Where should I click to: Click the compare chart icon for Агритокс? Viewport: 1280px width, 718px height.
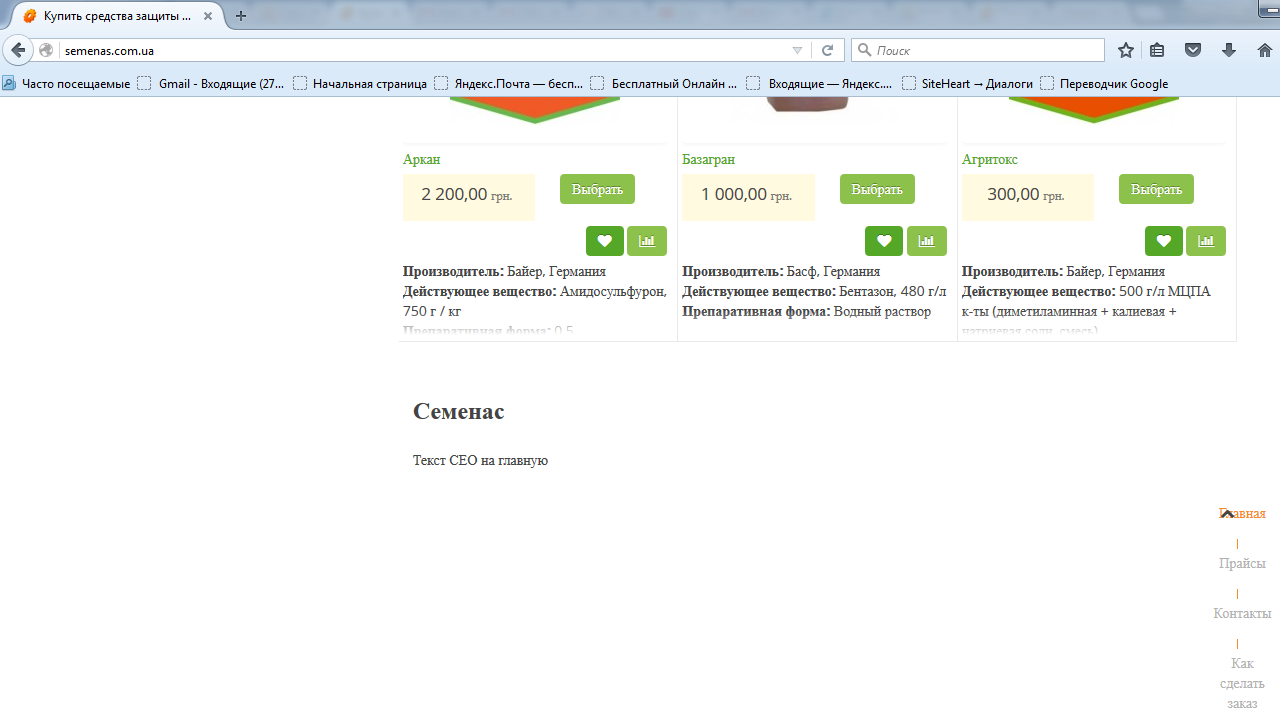click(x=1206, y=241)
